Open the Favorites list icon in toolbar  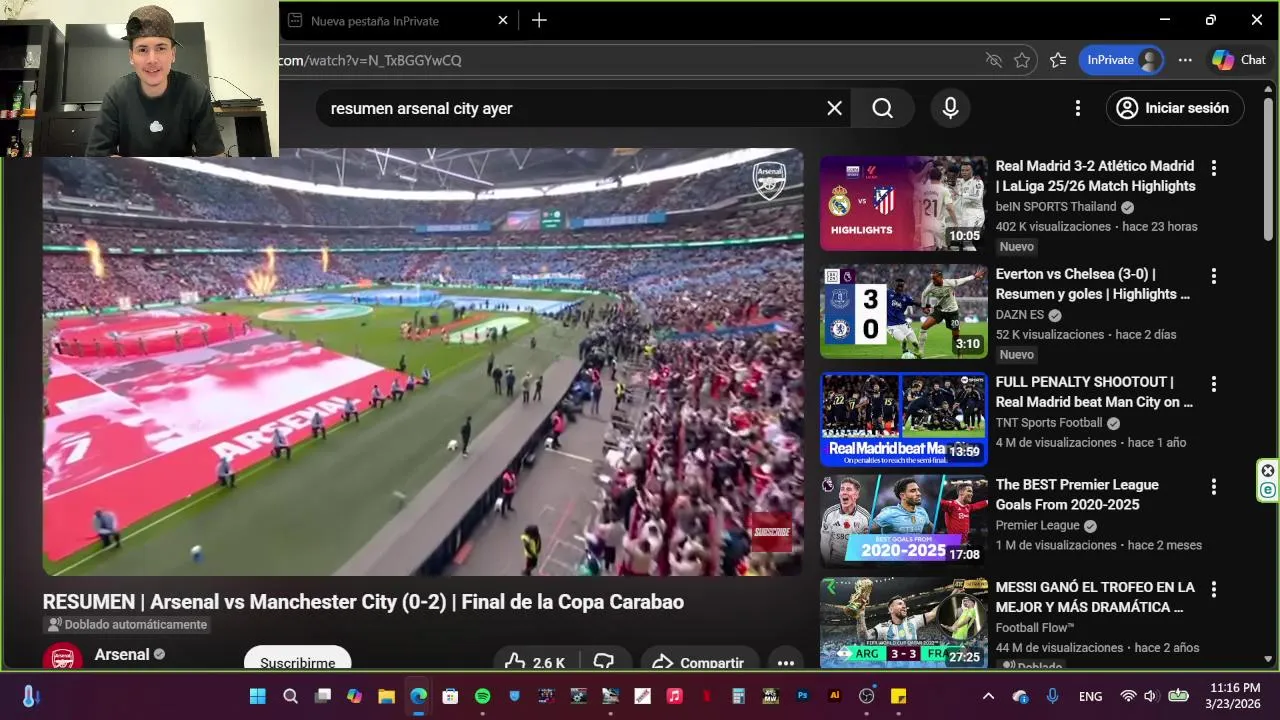pyautogui.click(x=1058, y=60)
